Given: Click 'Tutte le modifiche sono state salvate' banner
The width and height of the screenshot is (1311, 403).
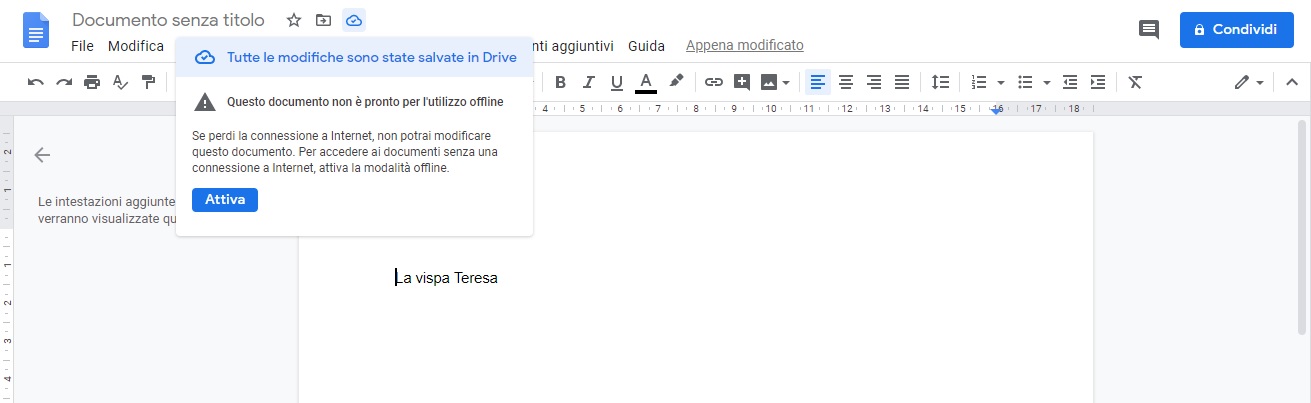Looking at the screenshot, I should tap(354, 58).
